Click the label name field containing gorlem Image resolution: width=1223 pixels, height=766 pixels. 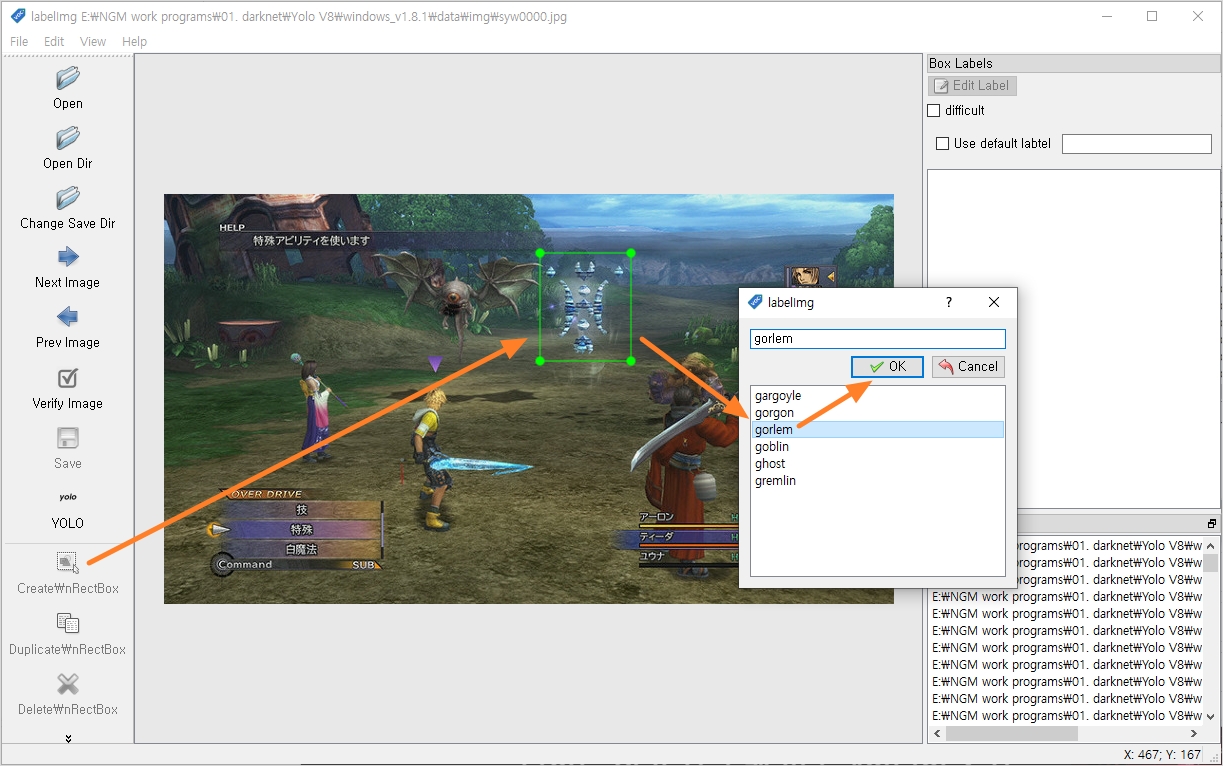(877, 339)
